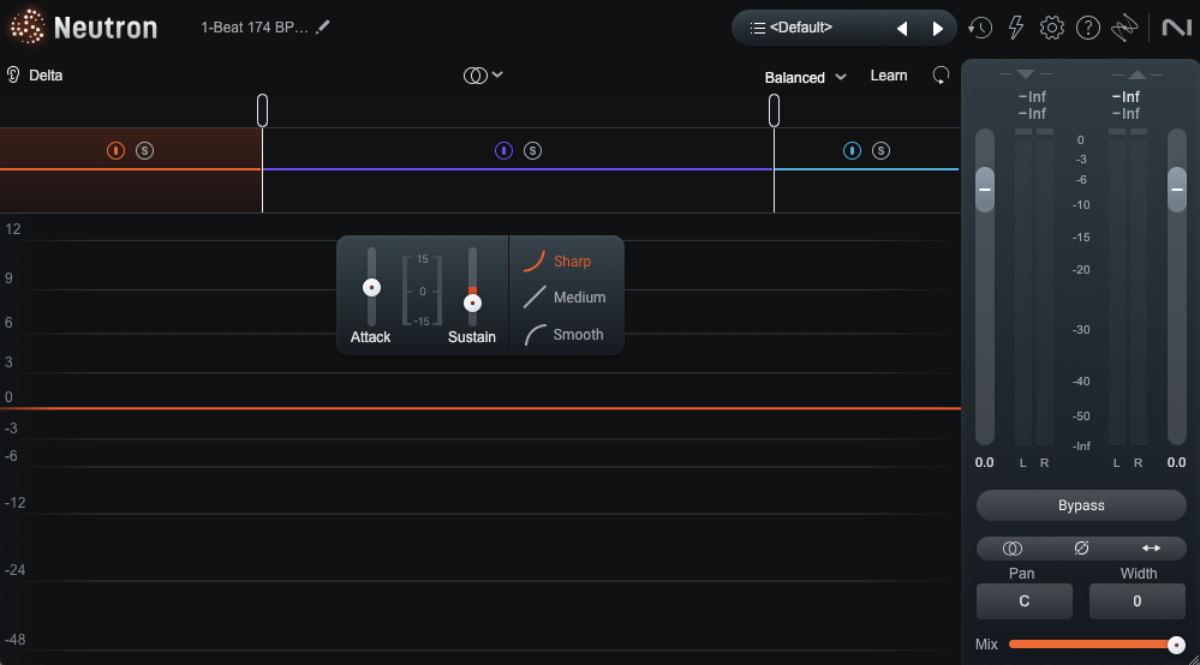Click the crossed-wave icon next to help
The image size is (1200, 665).
click(1125, 28)
